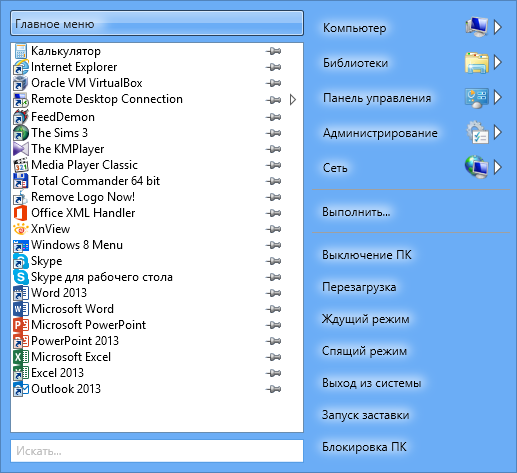Choose Выключение ПК
The image size is (517, 473).
pos(367,255)
